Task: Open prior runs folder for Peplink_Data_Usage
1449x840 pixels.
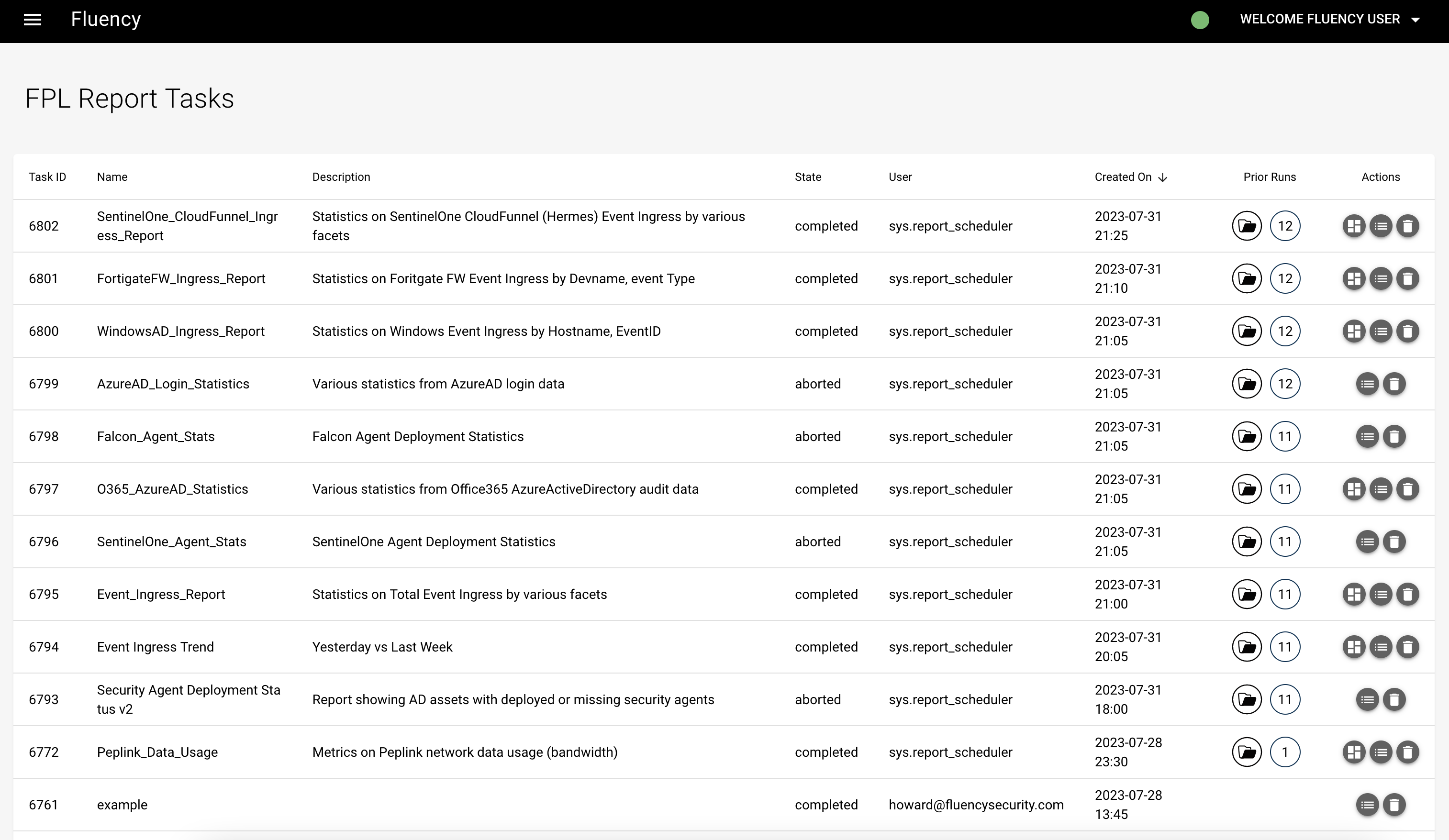Action: (1247, 752)
